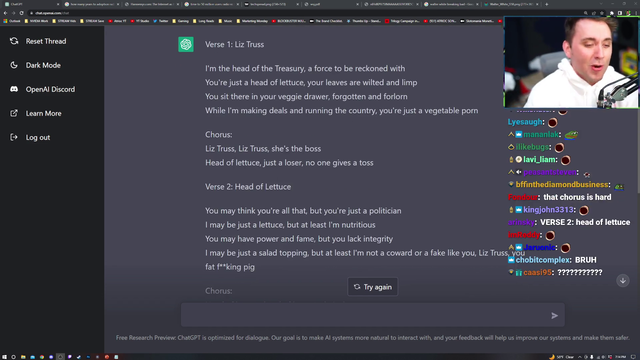Click the Windows Start button

(x=5, y=357)
